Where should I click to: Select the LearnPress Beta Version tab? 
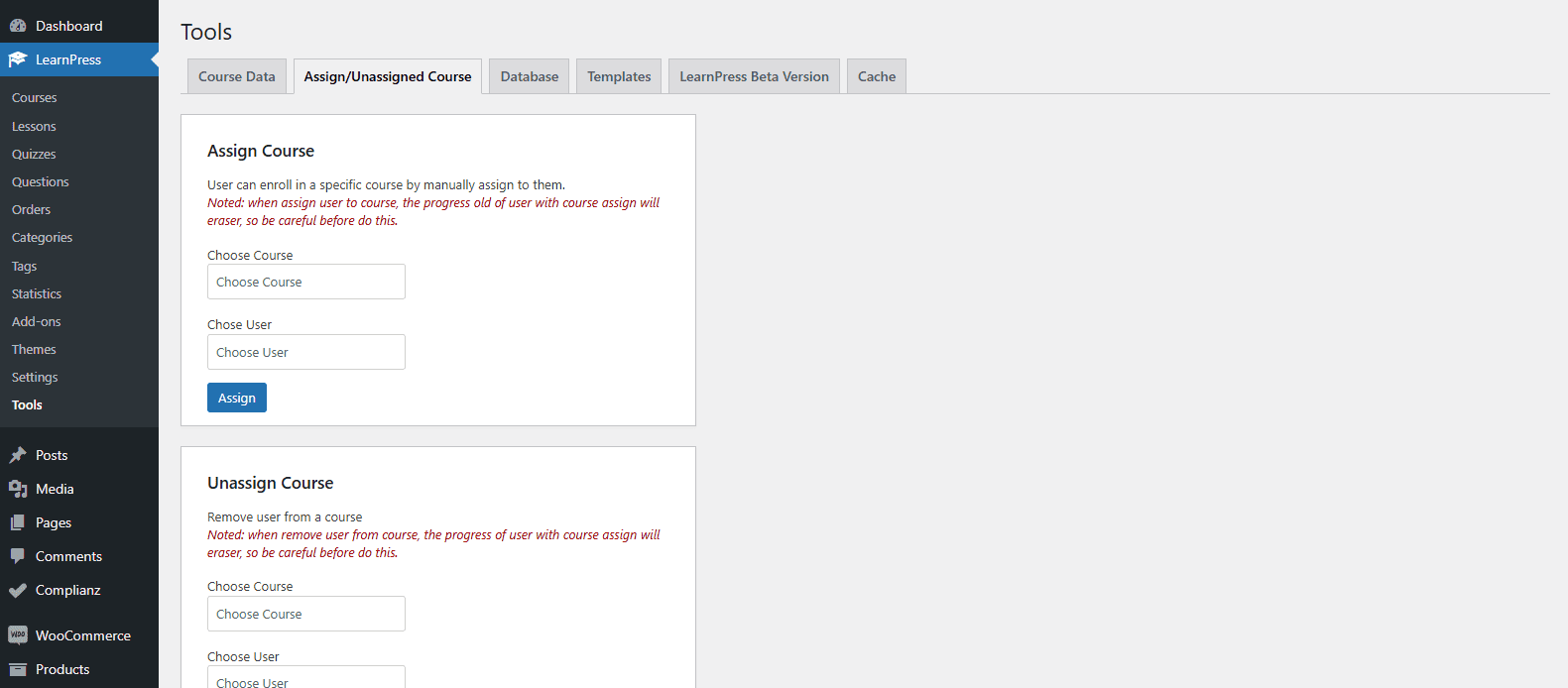pyautogui.click(x=754, y=76)
